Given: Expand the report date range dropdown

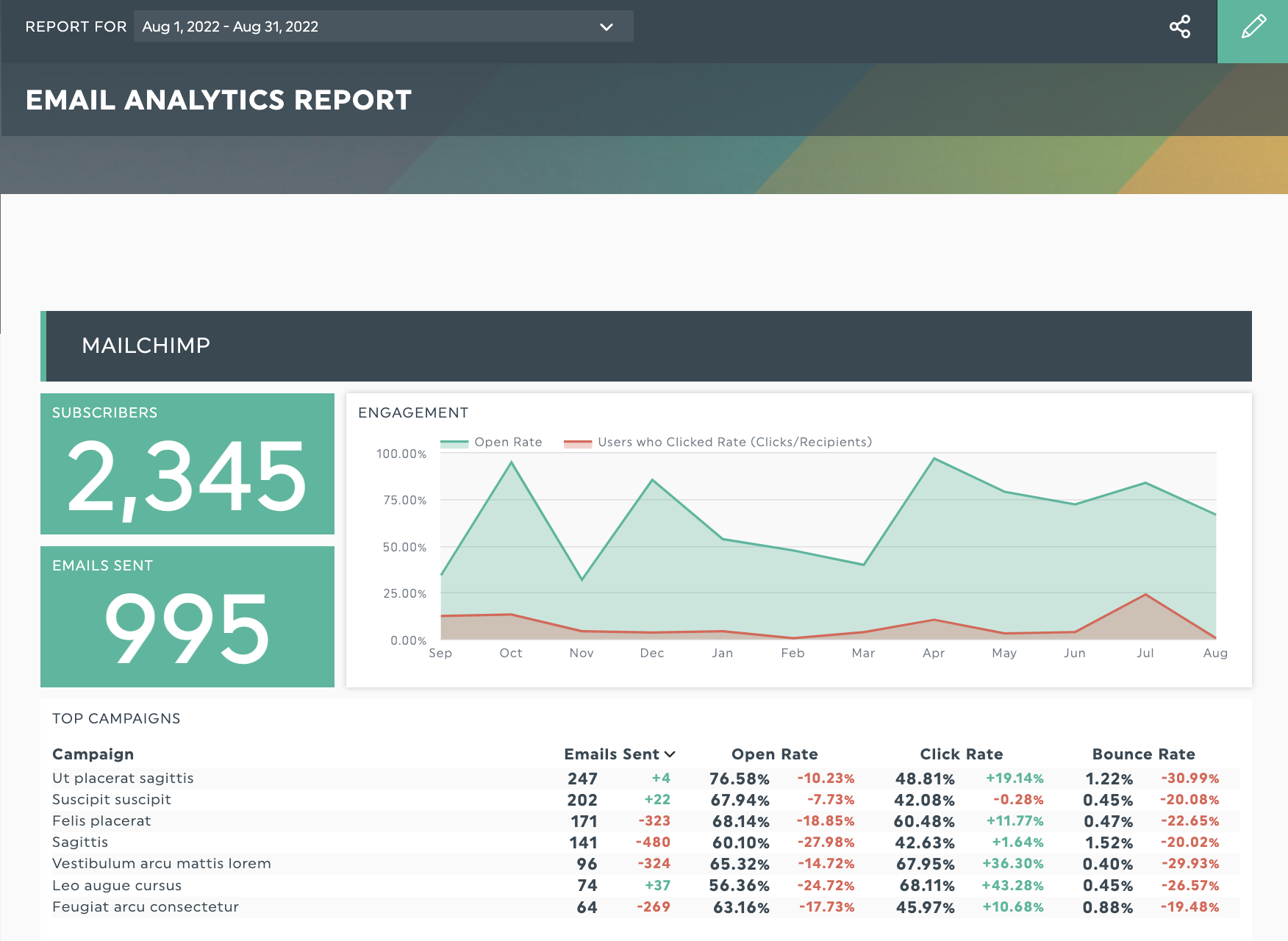Looking at the screenshot, I should click(x=382, y=26).
